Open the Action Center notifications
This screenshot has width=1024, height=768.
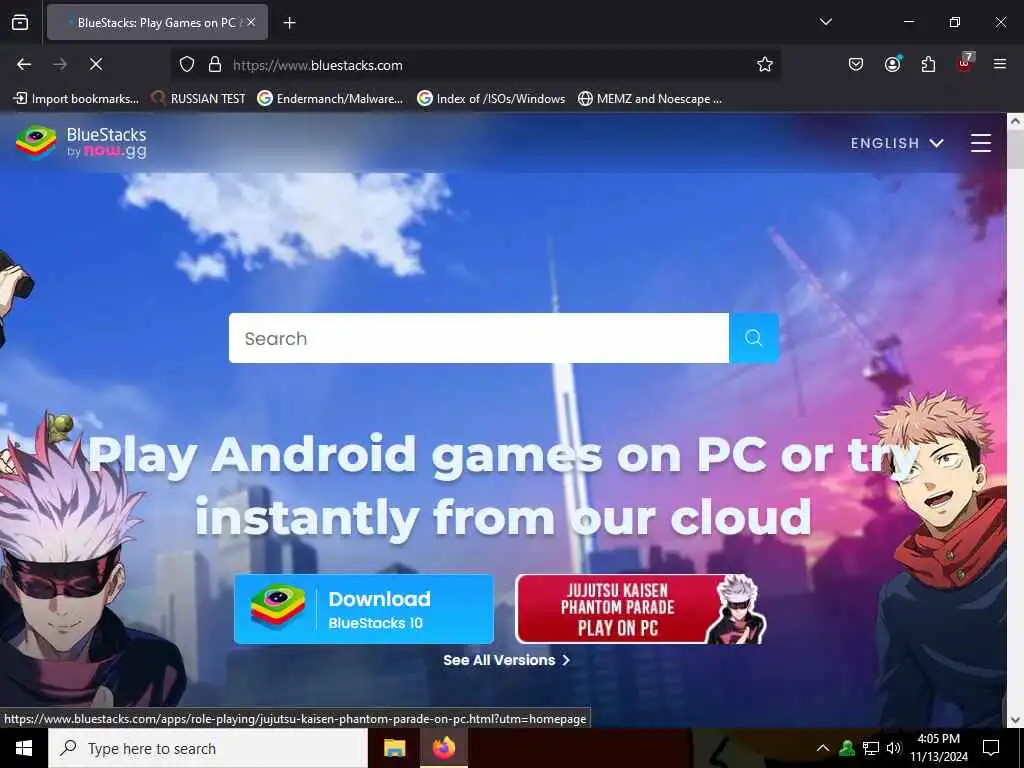point(991,748)
